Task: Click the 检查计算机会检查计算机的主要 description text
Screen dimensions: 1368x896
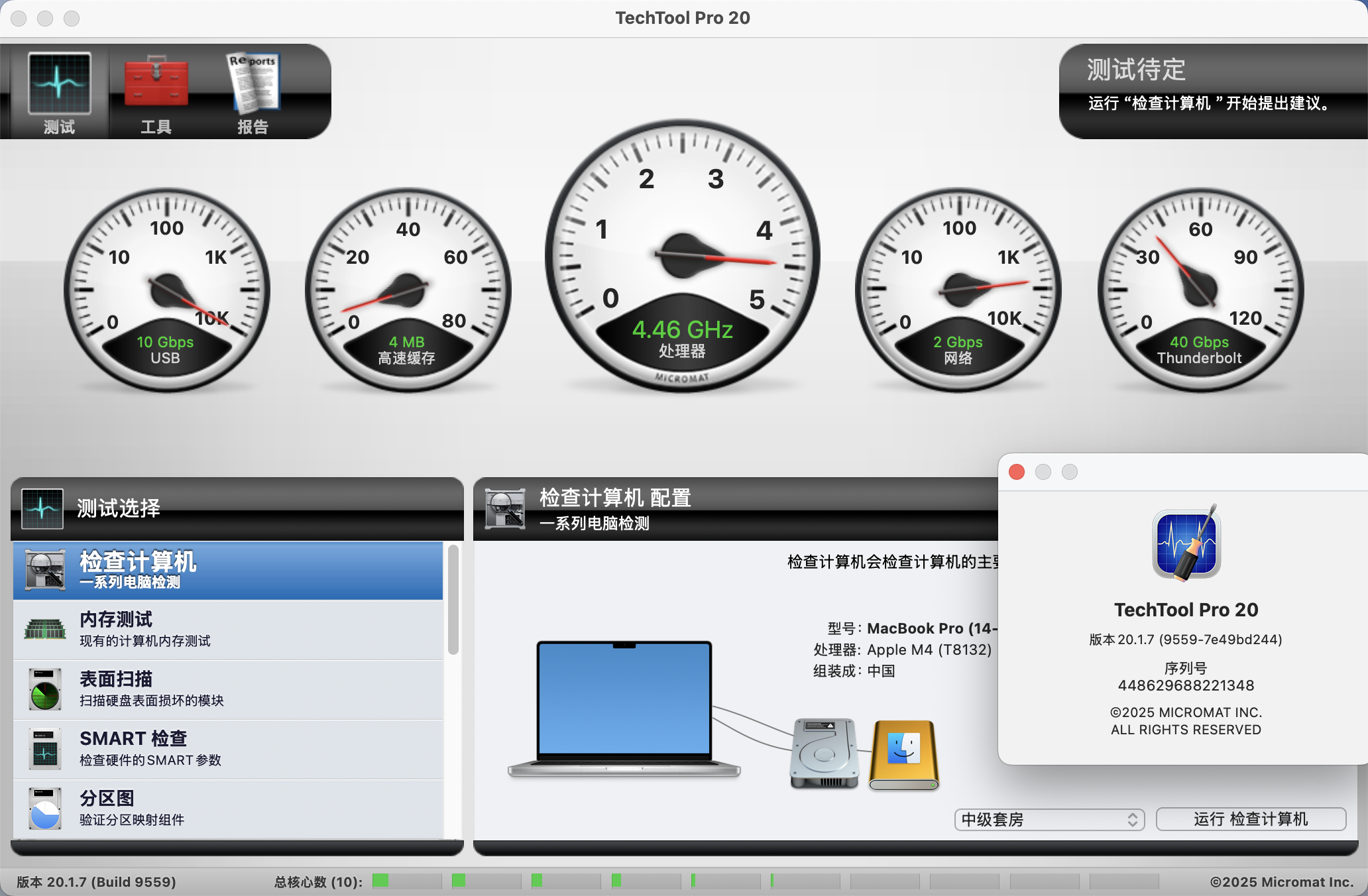Action: 893,562
